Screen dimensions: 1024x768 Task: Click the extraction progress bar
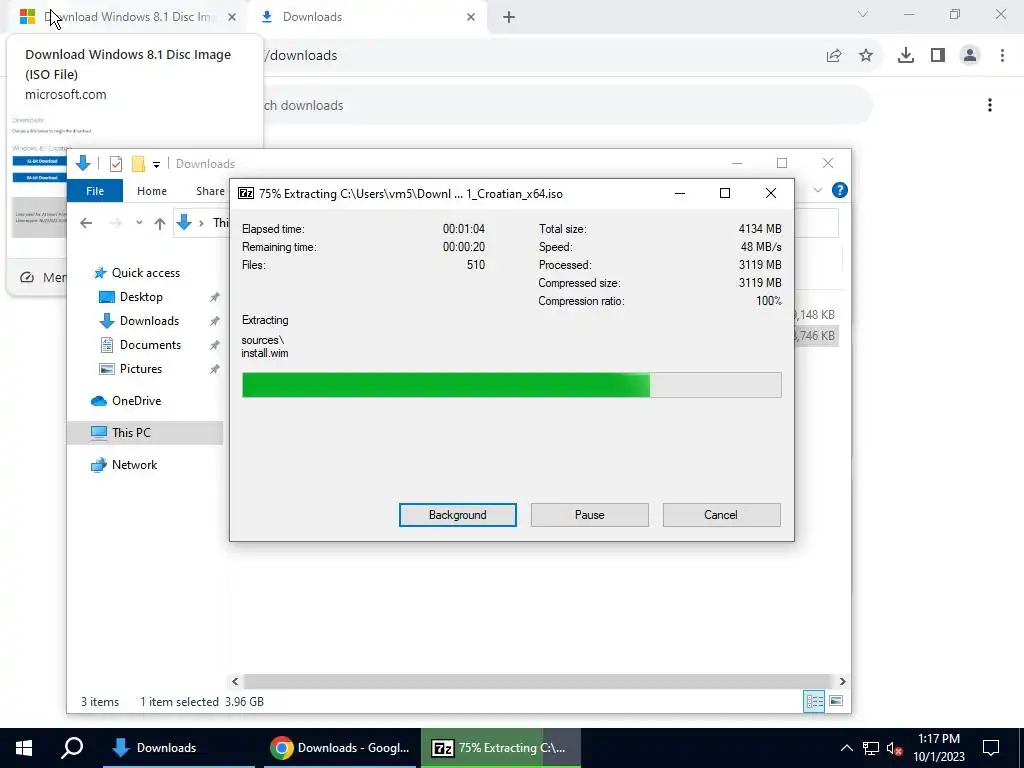coord(511,385)
